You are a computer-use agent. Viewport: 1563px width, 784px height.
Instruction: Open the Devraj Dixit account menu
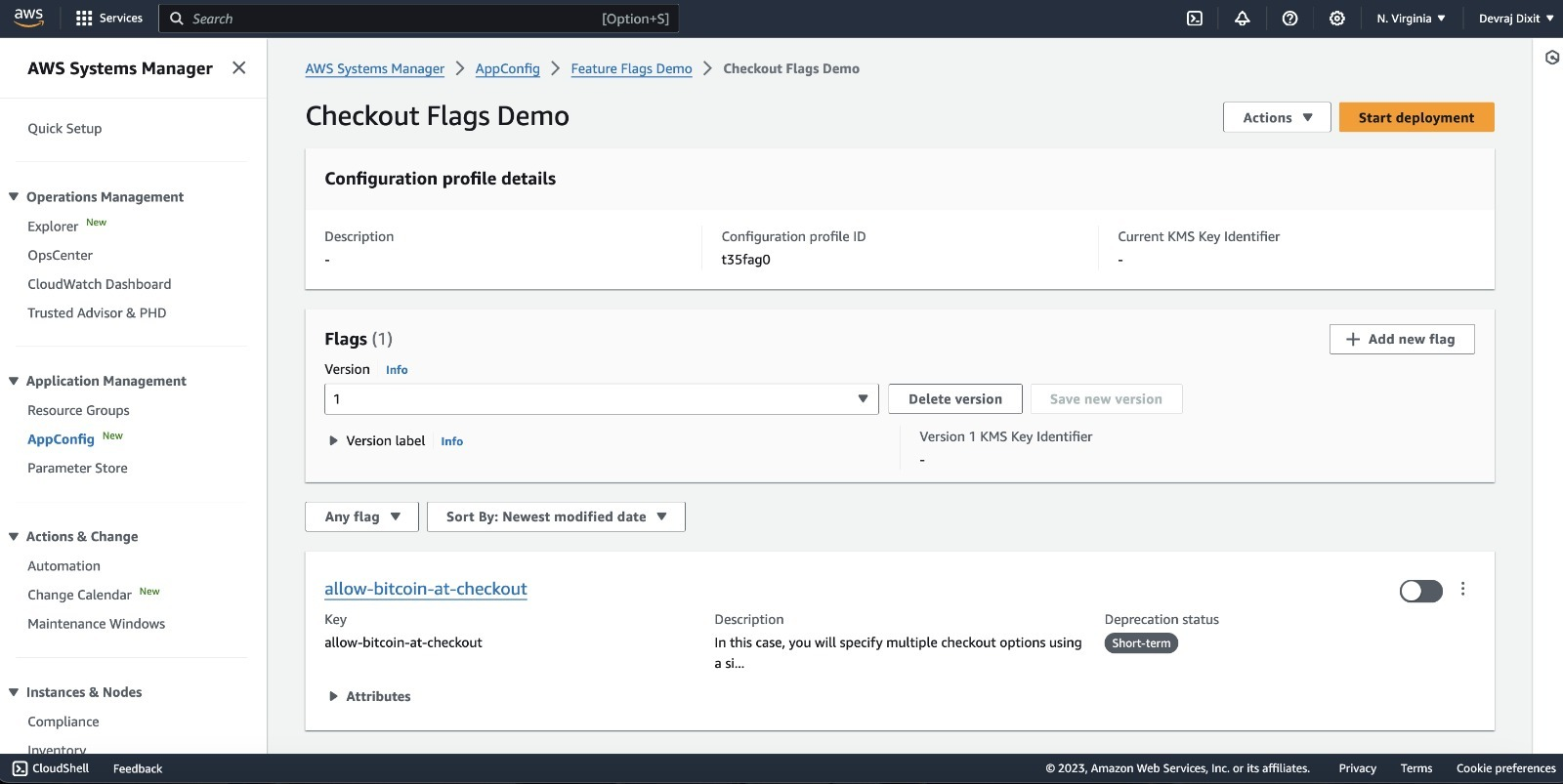pos(1516,19)
